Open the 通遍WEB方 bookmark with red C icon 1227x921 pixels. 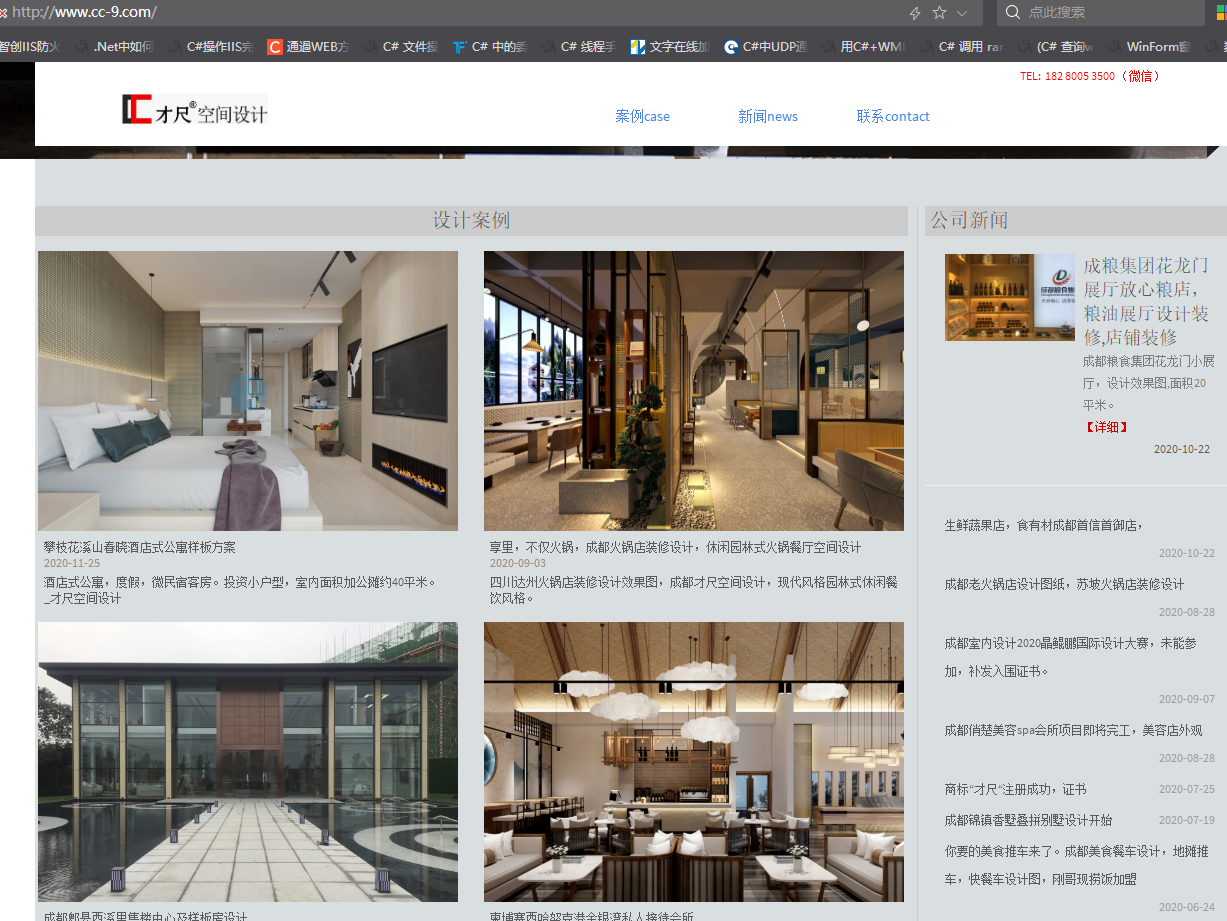308,46
